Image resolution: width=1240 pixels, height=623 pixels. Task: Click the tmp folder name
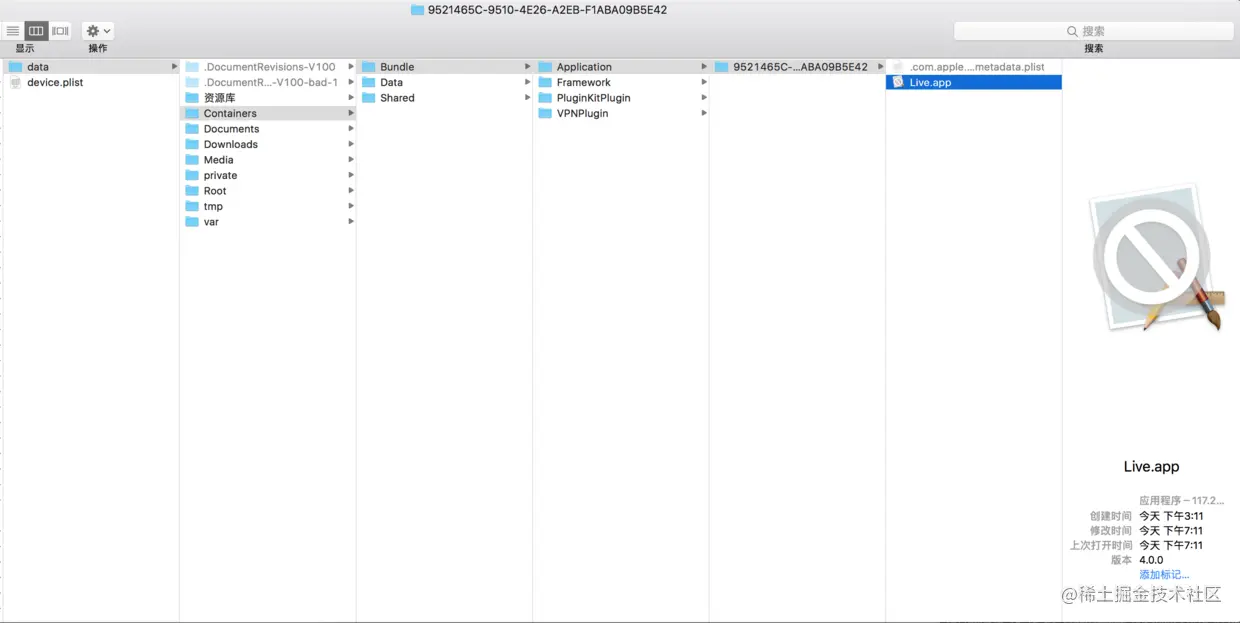pyautogui.click(x=214, y=206)
